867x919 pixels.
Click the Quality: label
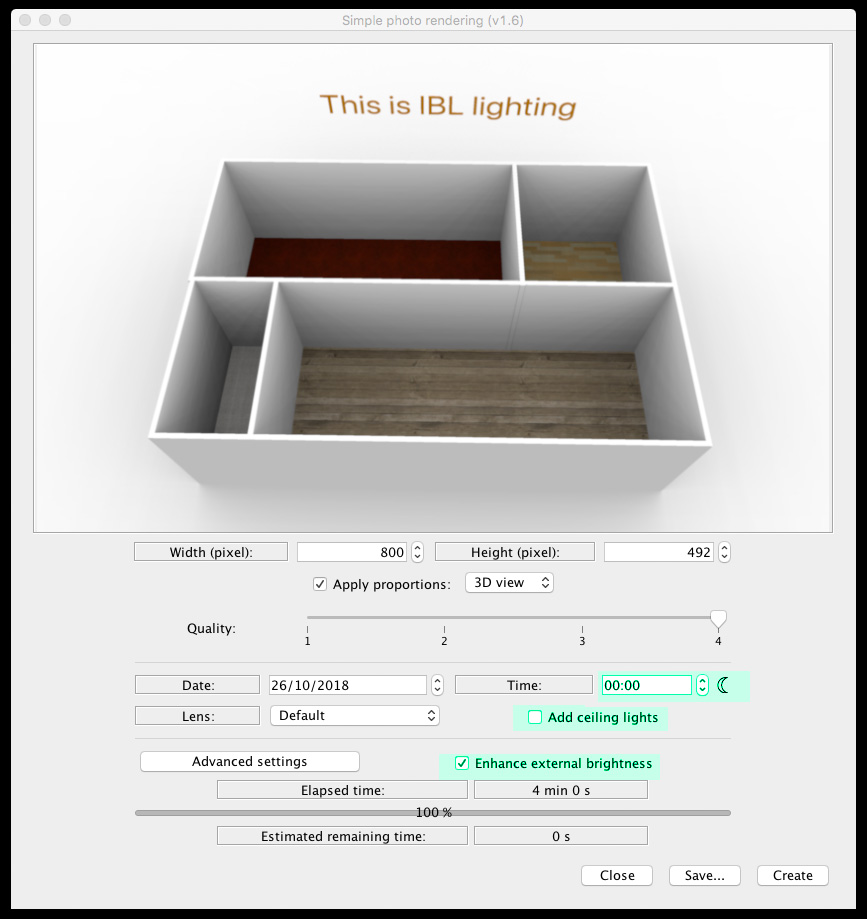(x=211, y=628)
